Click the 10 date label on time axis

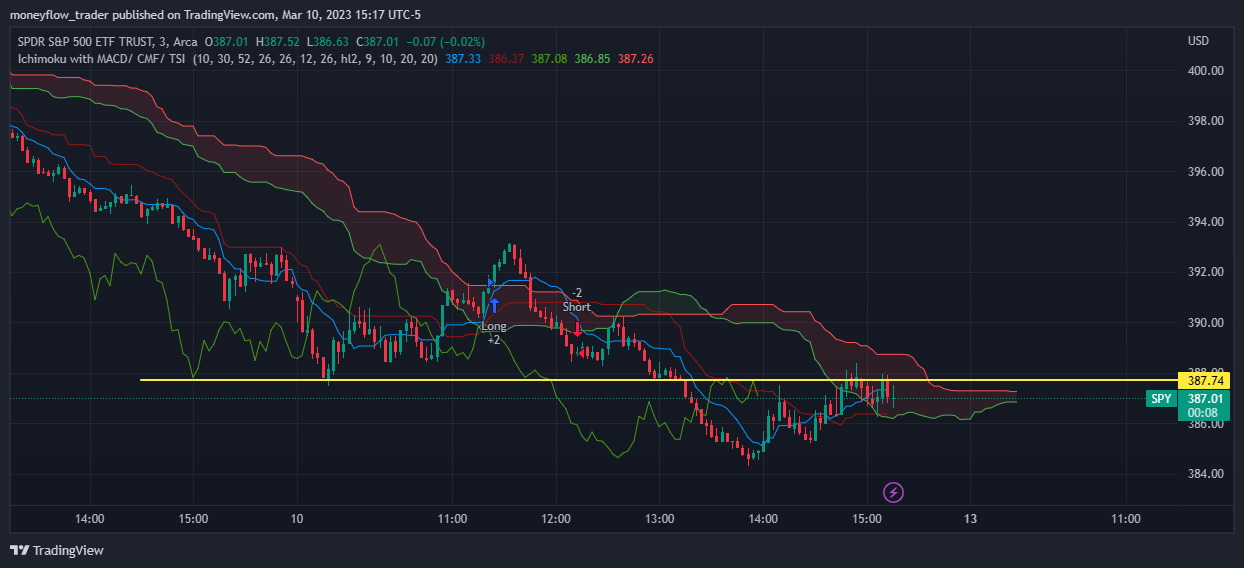click(297, 519)
